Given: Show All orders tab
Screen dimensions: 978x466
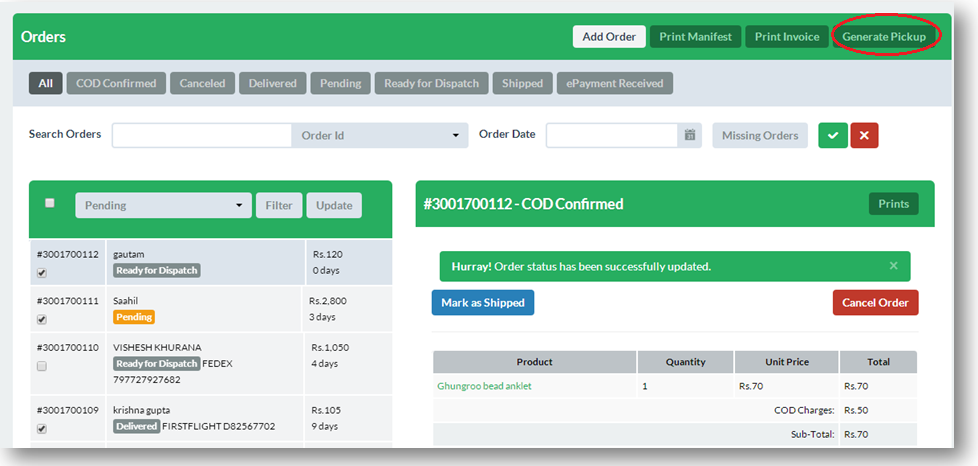Looking at the screenshot, I should point(46,83).
